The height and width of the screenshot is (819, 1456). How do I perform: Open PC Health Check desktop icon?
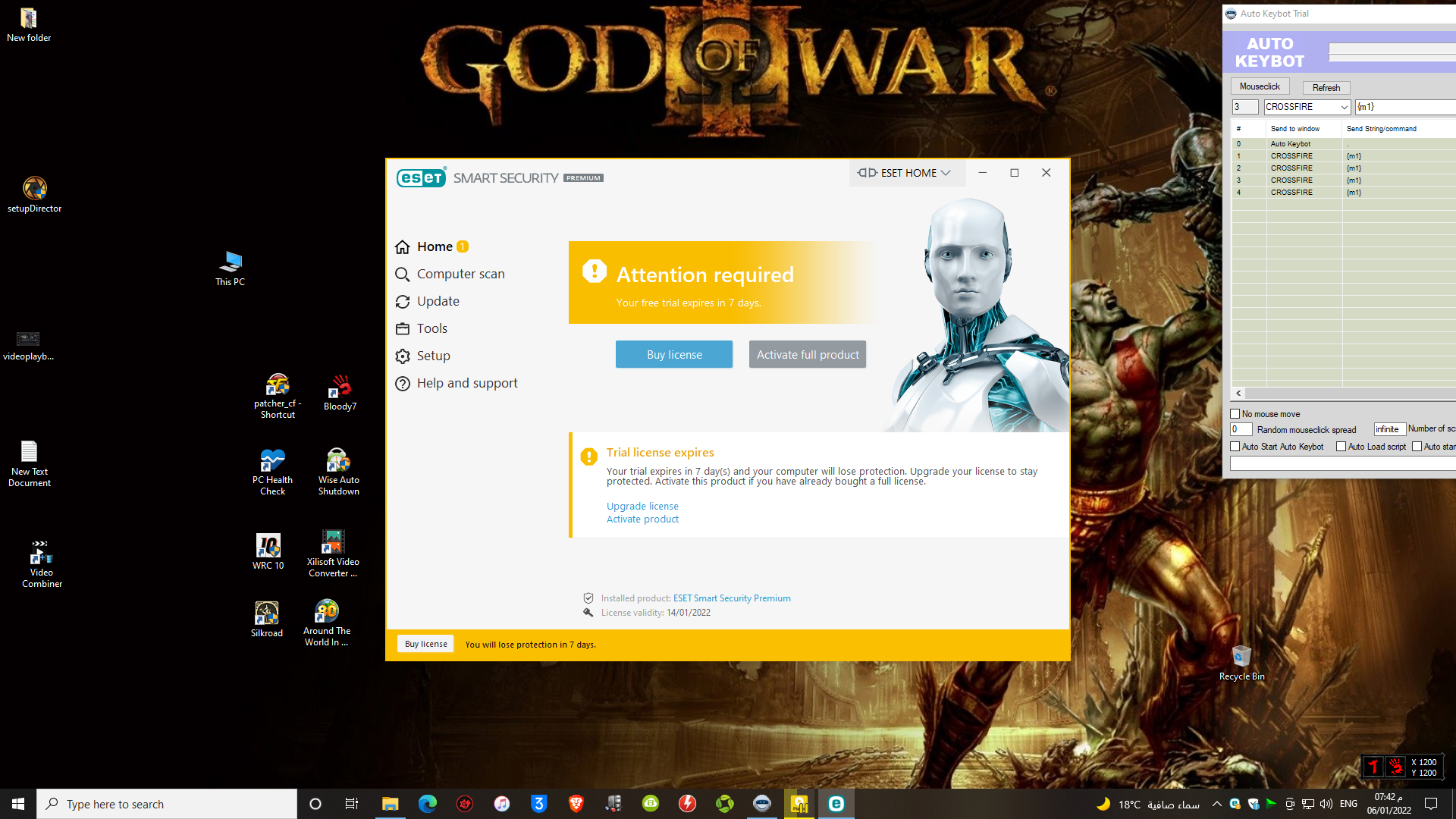[x=272, y=472]
